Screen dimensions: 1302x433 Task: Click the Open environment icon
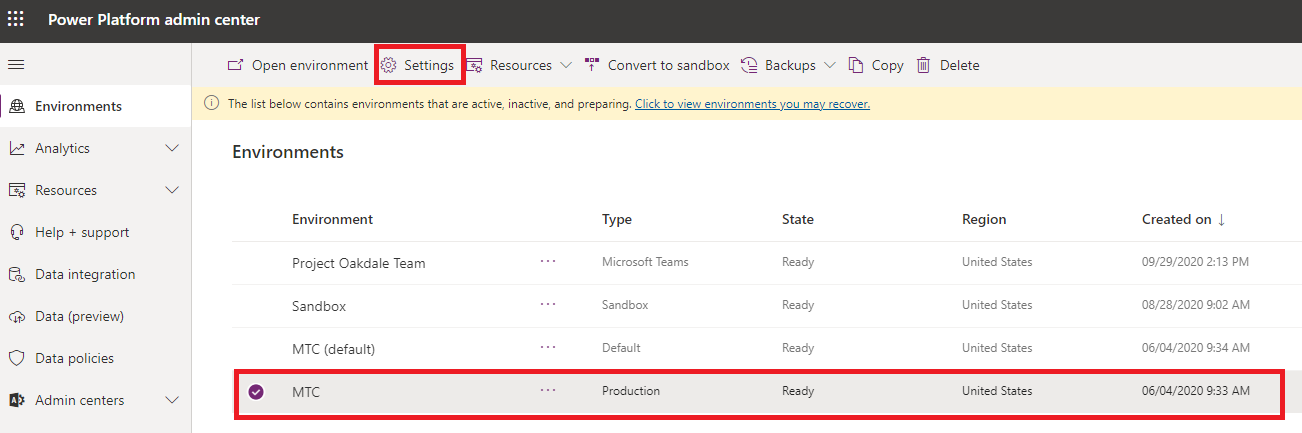[235, 65]
